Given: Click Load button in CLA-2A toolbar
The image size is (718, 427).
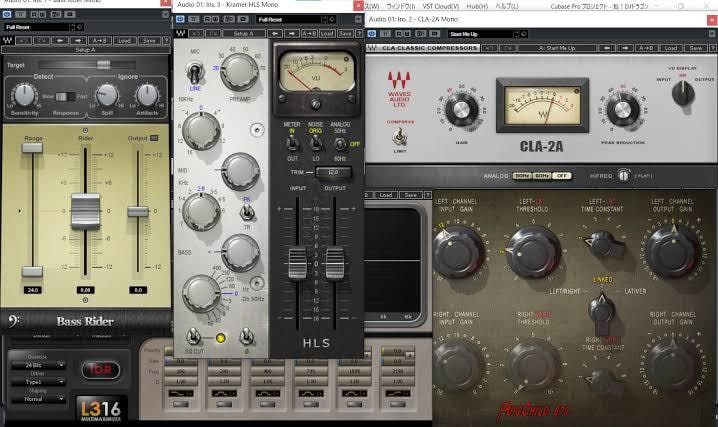Looking at the screenshot, I should [x=671, y=48].
